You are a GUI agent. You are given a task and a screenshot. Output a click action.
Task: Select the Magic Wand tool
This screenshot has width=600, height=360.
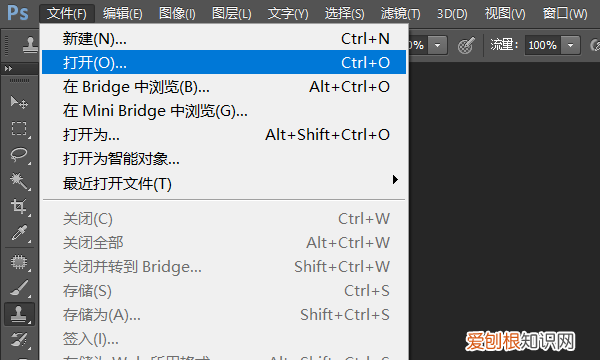point(19,181)
